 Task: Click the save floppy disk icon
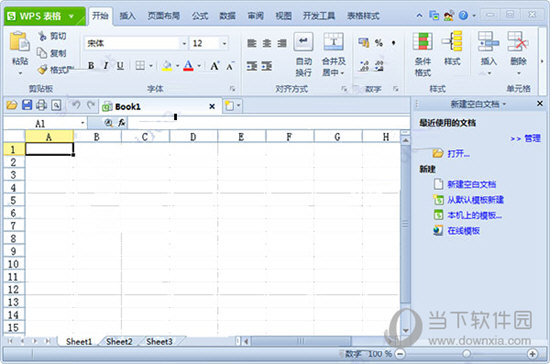27,105
